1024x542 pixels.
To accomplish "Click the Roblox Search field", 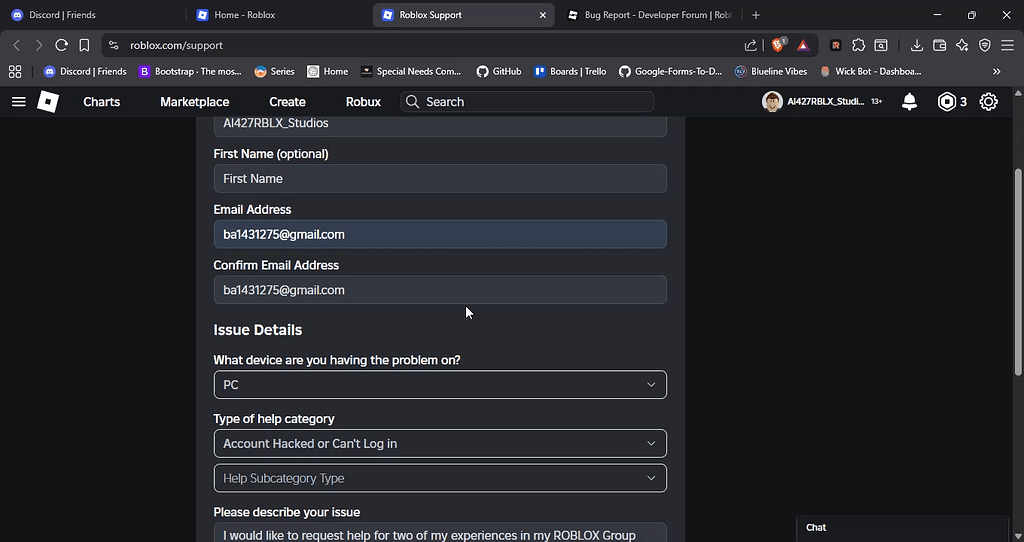I will point(527,102).
